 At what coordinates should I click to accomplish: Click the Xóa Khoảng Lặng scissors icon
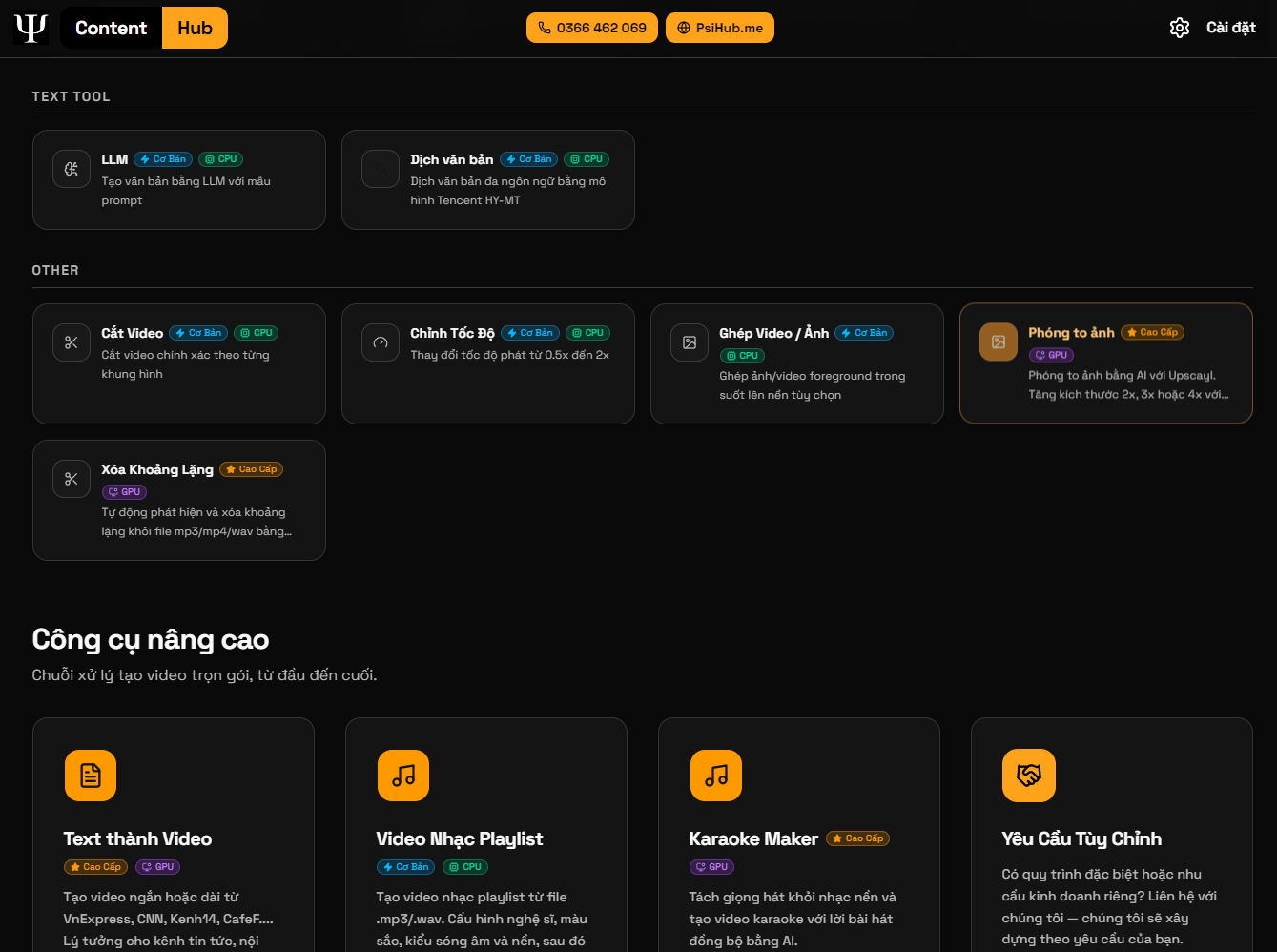coord(72,479)
